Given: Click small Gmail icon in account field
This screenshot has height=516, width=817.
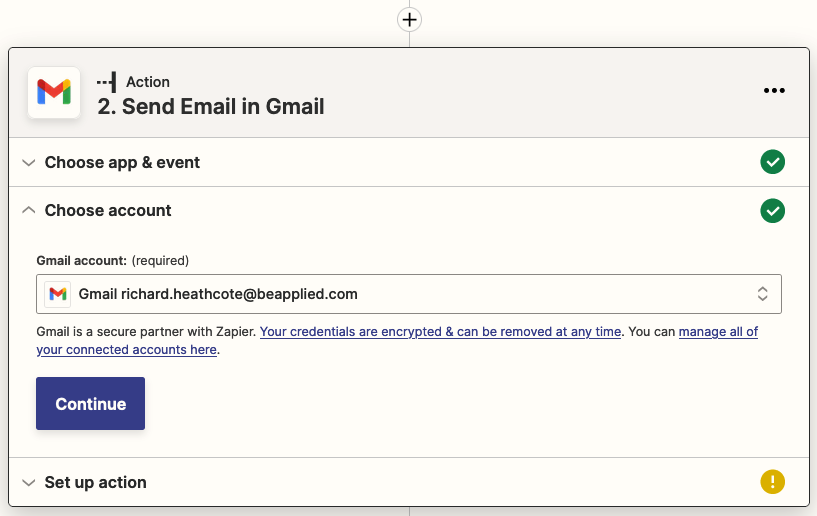Looking at the screenshot, I should point(58,294).
